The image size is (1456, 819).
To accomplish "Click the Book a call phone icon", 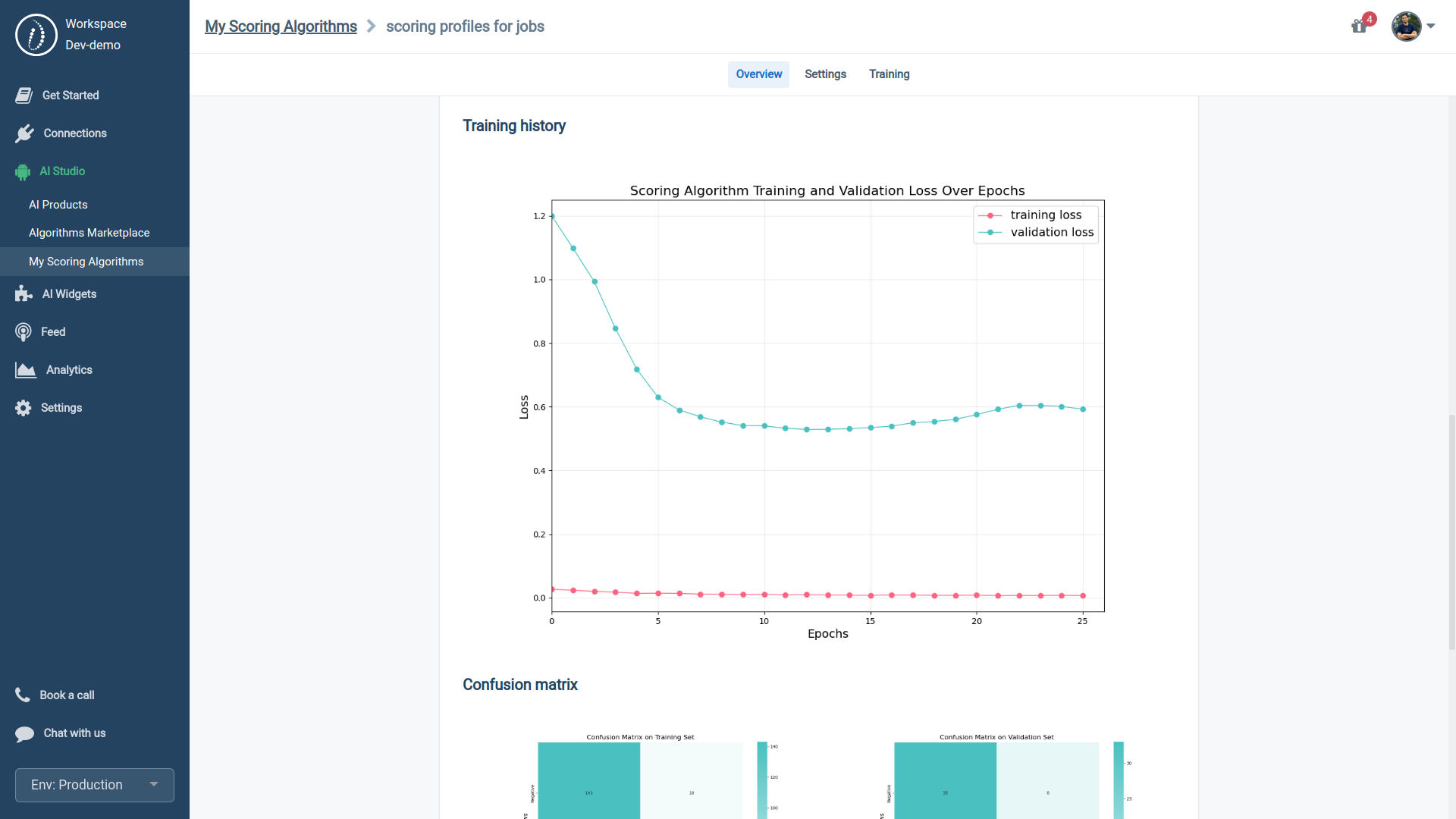I will [23, 695].
